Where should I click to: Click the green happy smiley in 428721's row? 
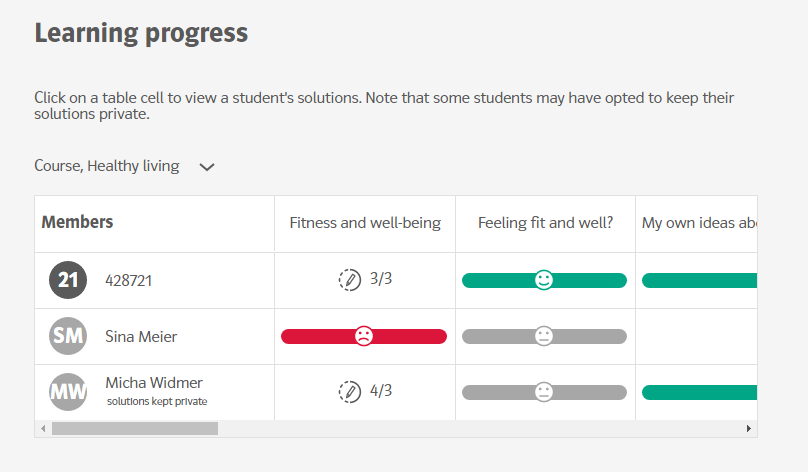coord(544,280)
